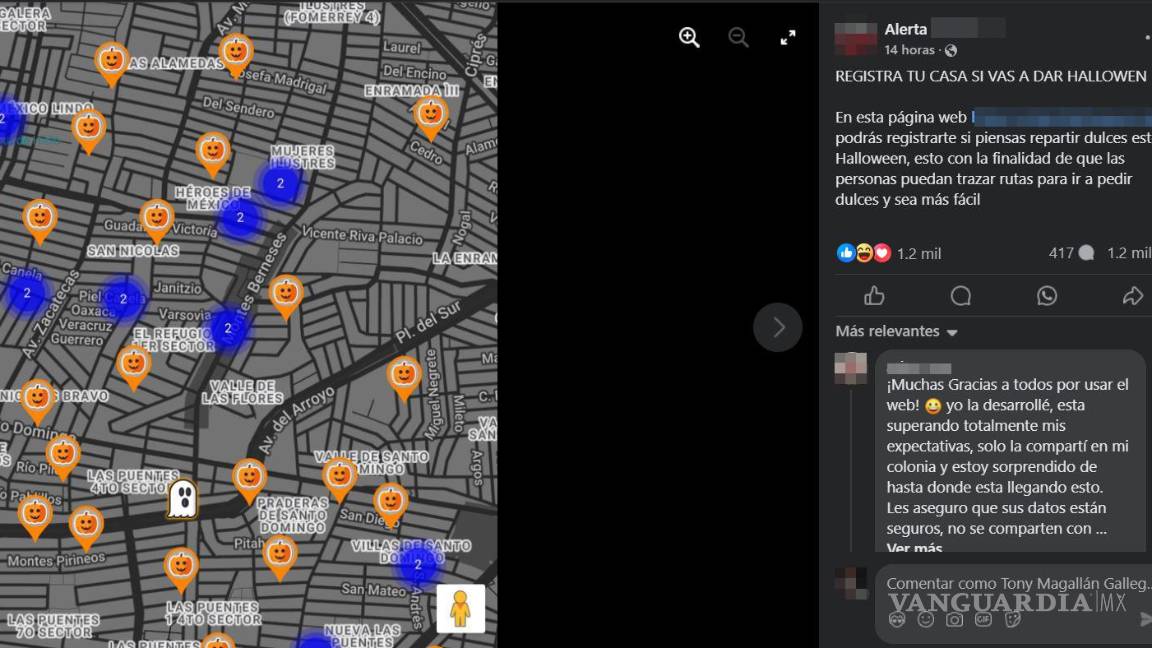Open the comment bubble icon
Screen dimensions: 1152x648
pos(961,295)
